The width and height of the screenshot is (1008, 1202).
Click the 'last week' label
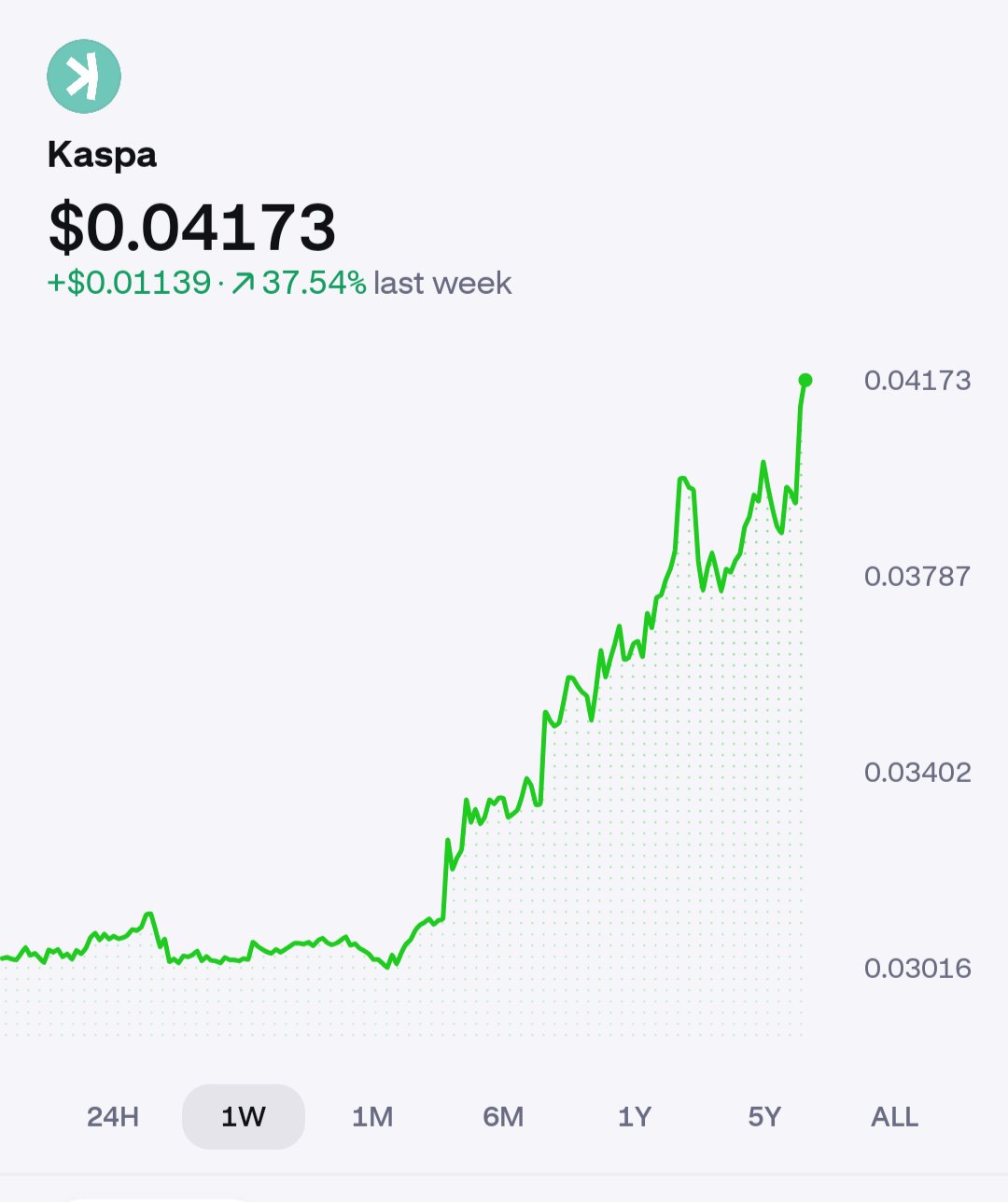pyautogui.click(x=442, y=283)
